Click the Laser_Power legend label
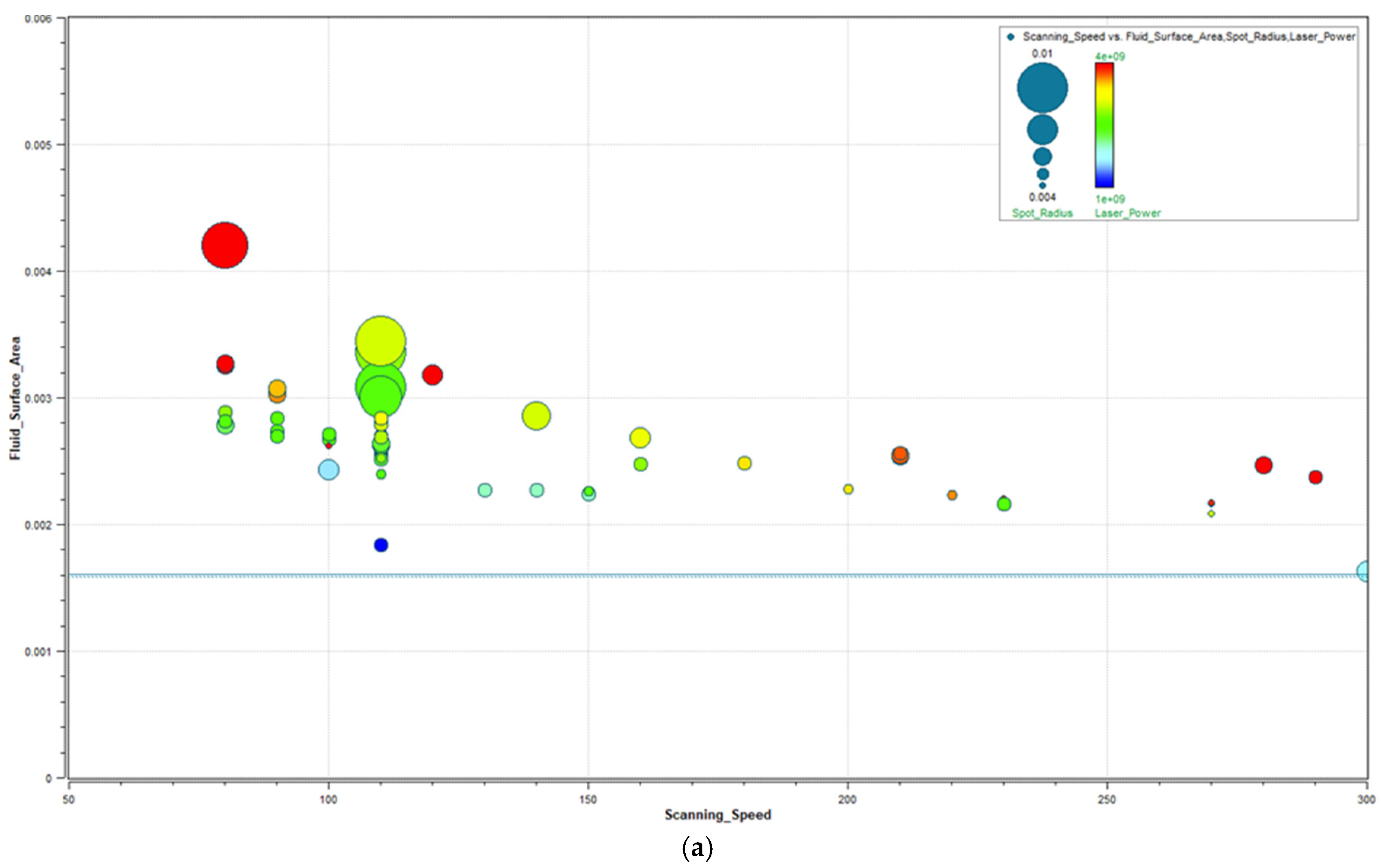Screen dimensions: 1385x868 (1127, 213)
